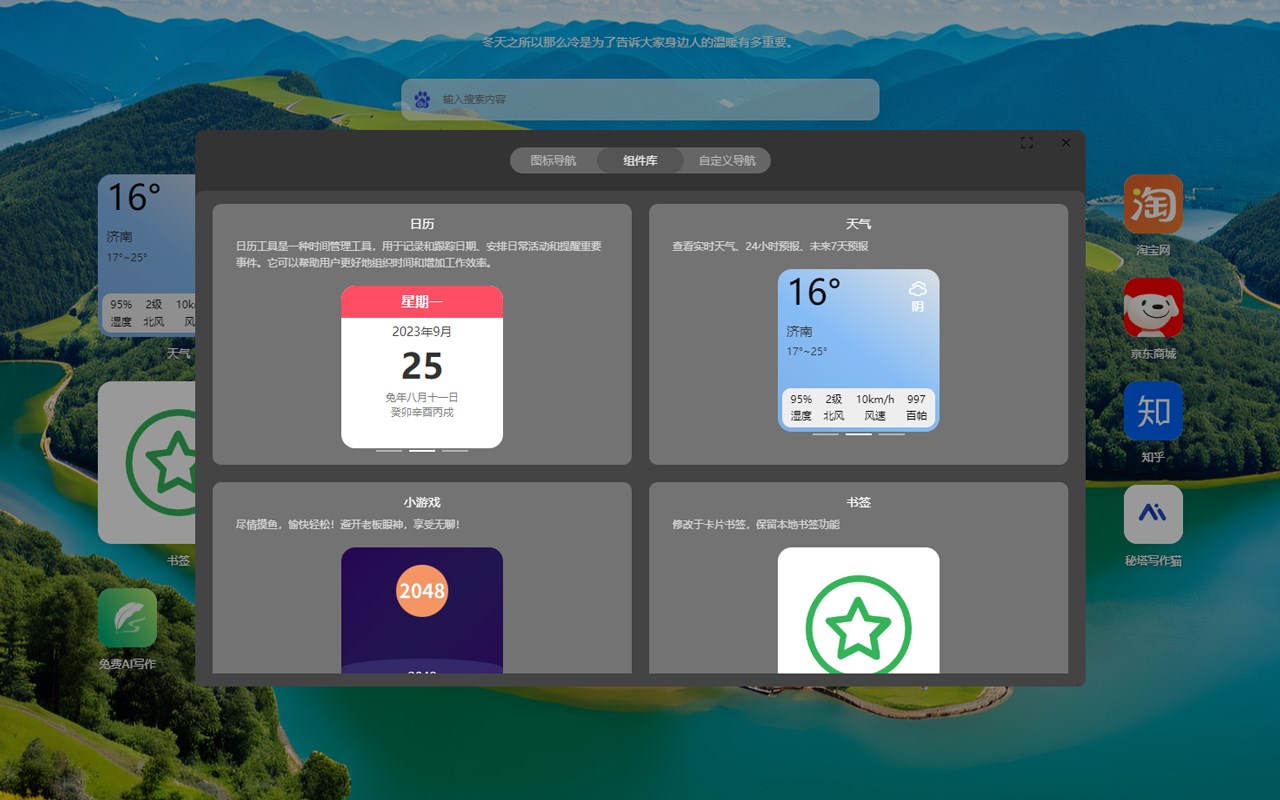Click the 天气 widget title in dialog

[x=858, y=224]
